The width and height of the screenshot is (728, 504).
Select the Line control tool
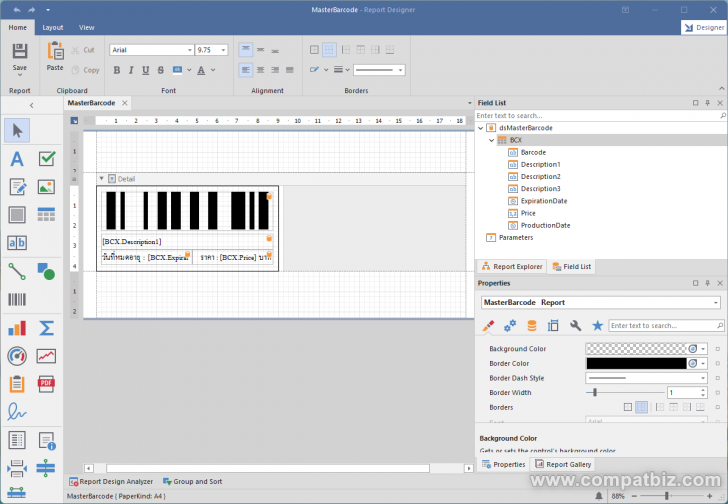(17, 271)
